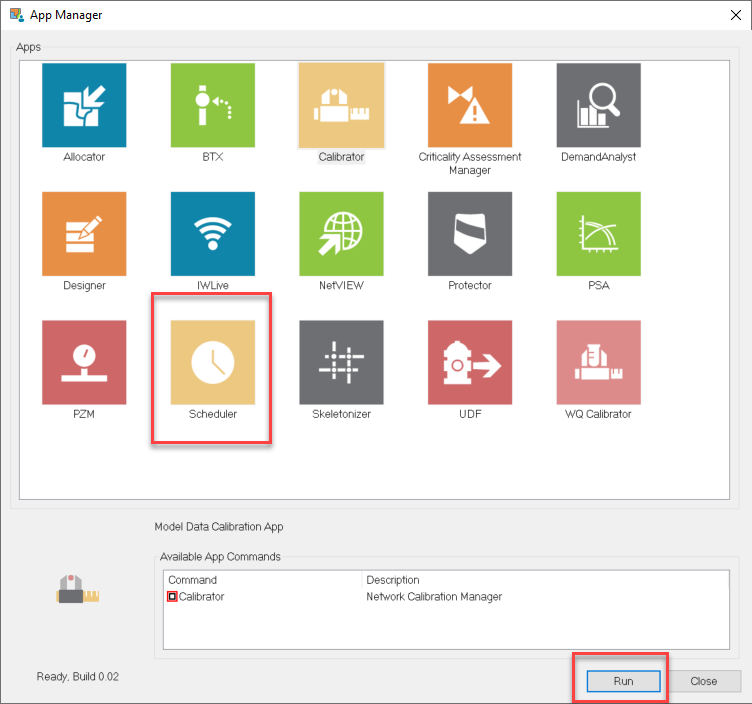Click the App Manager title bar icon
This screenshot has height=704, width=752.
[x=17, y=15]
